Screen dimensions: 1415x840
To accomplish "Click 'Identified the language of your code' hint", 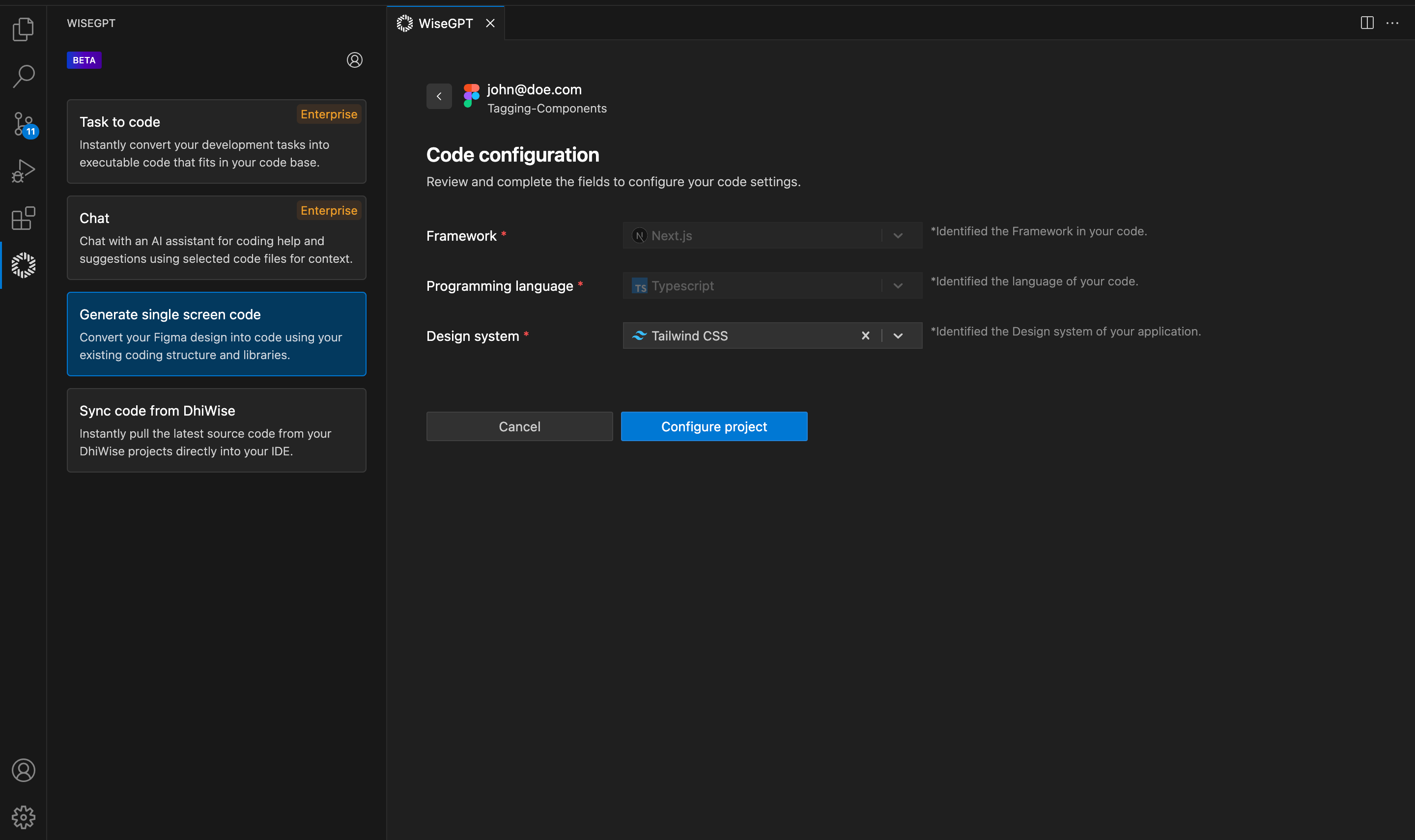I will coord(1034,281).
